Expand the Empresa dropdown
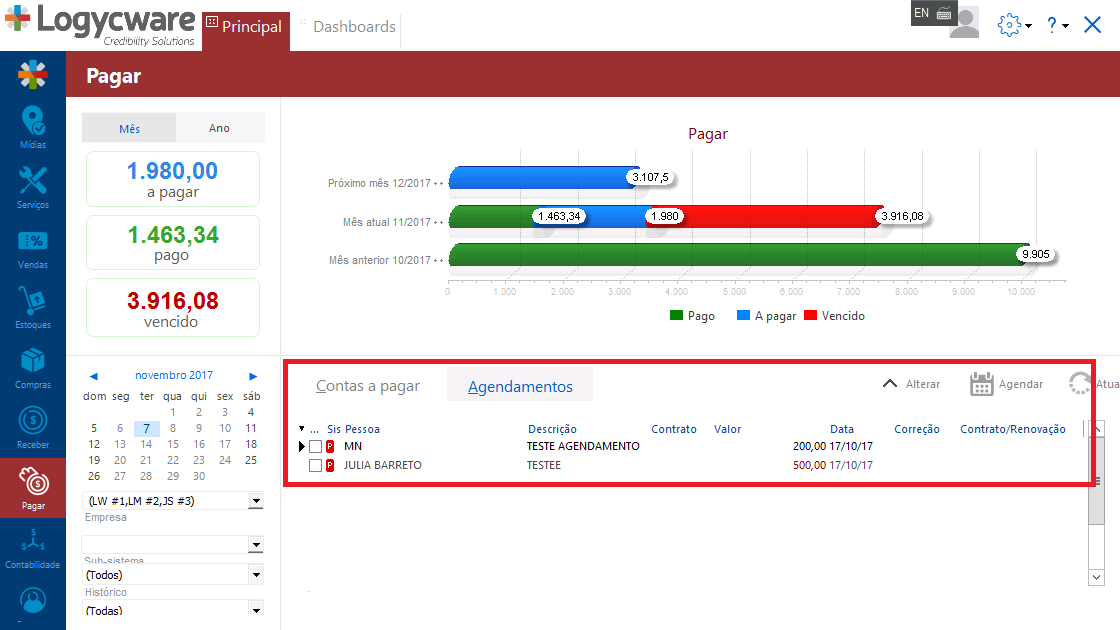Viewport: 1120px width, 630px height. [x=256, y=501]
